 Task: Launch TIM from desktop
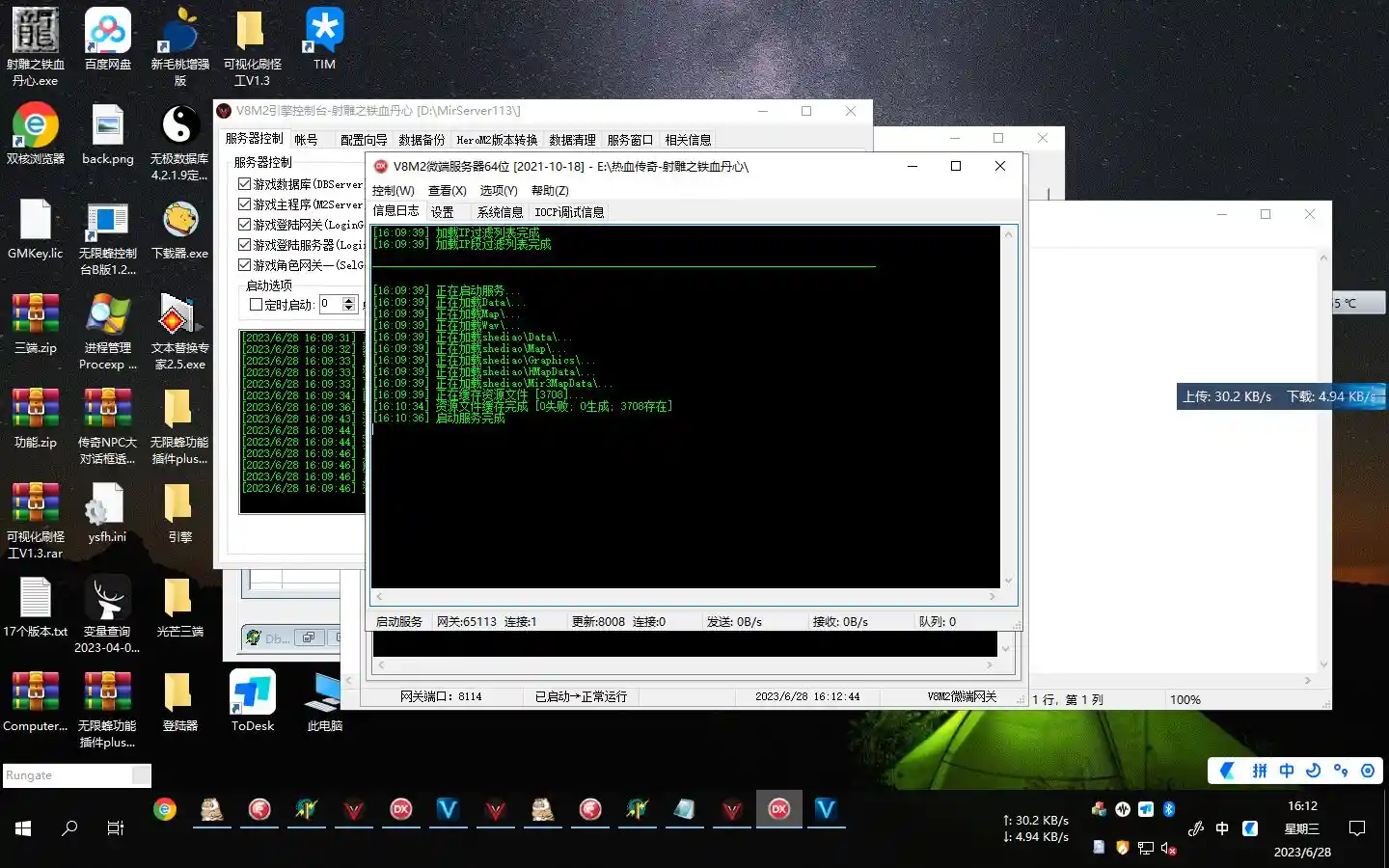tap(324, 41)
